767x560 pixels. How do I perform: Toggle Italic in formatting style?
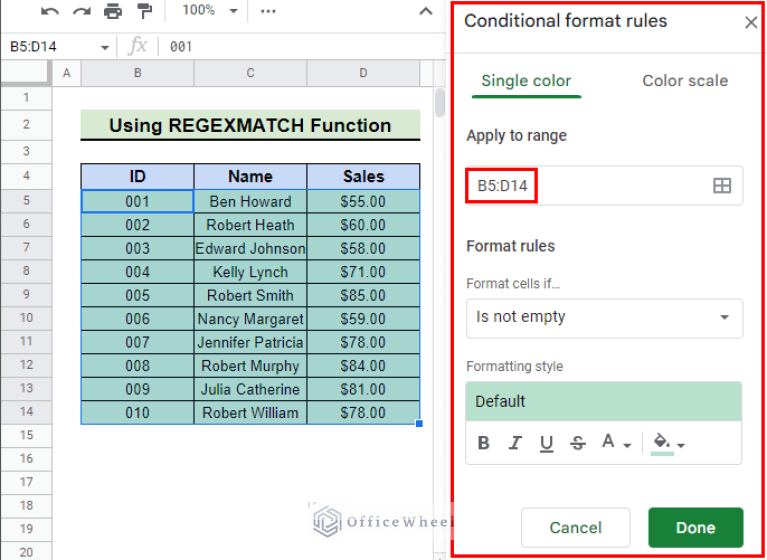point(515,443)
